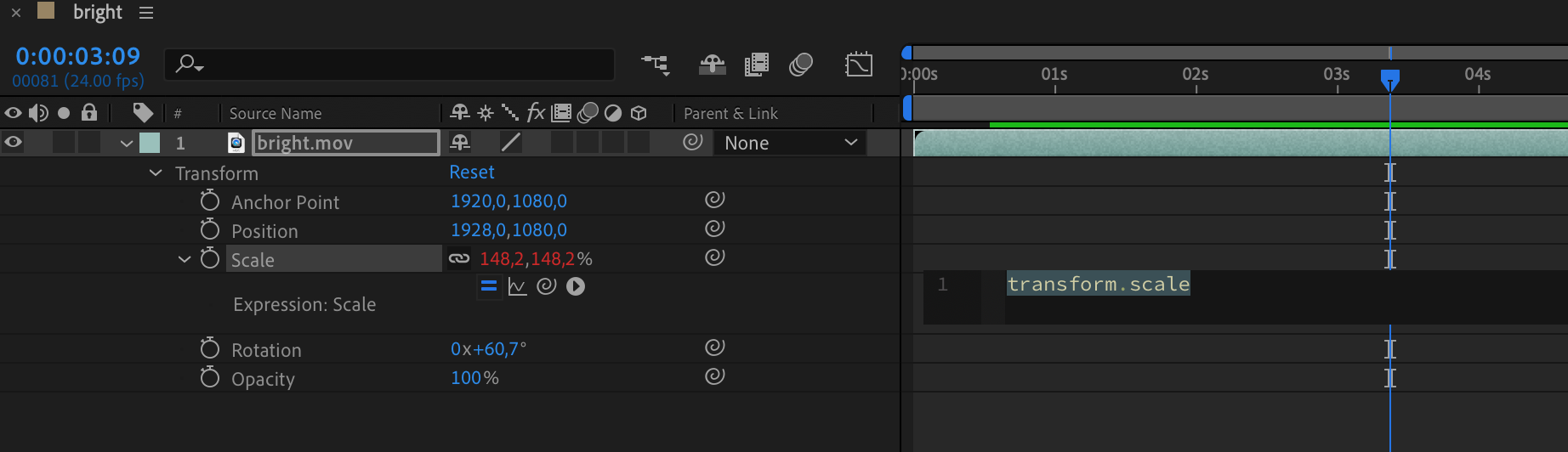Click the bright.mov layer label color swatch
Viewport: 1568px width, 452px height.
click(150, 143)
